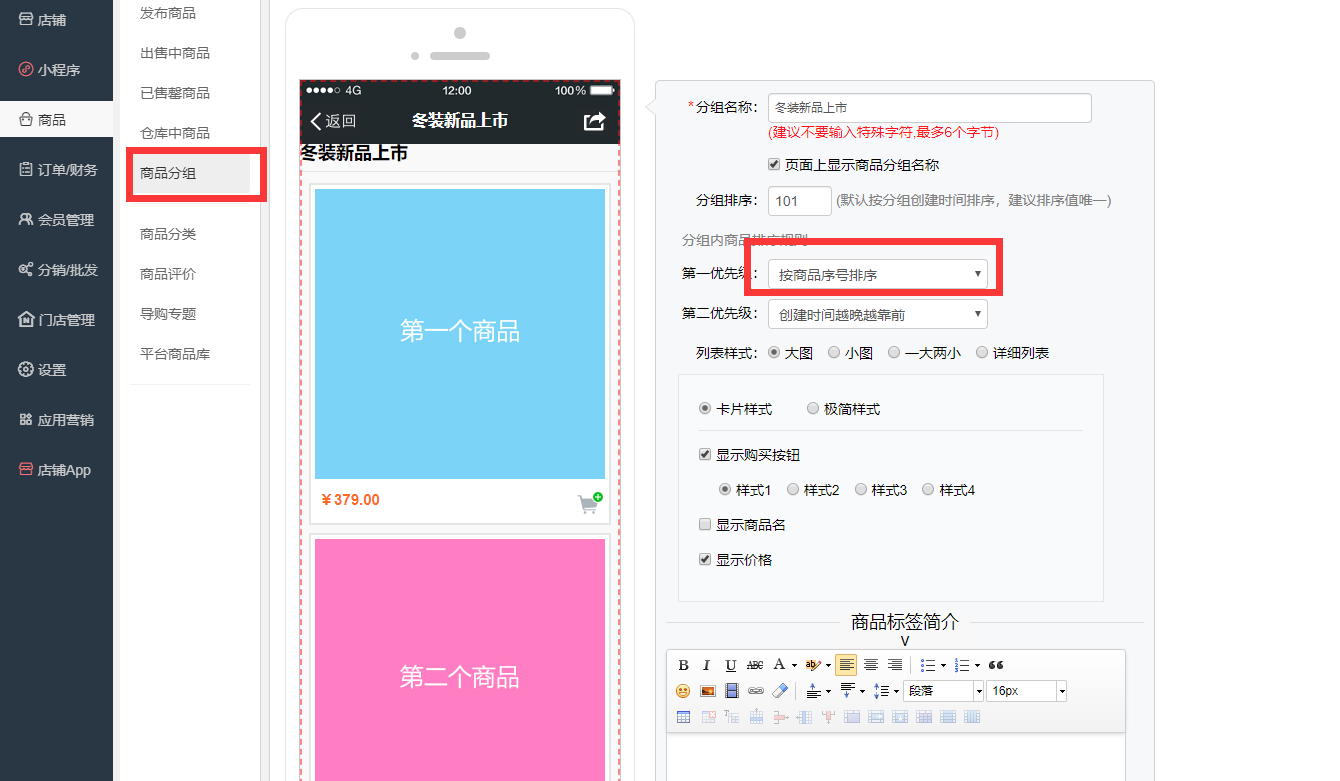Choose the 卡片样式 option
1340x781 pixels.
705,408
